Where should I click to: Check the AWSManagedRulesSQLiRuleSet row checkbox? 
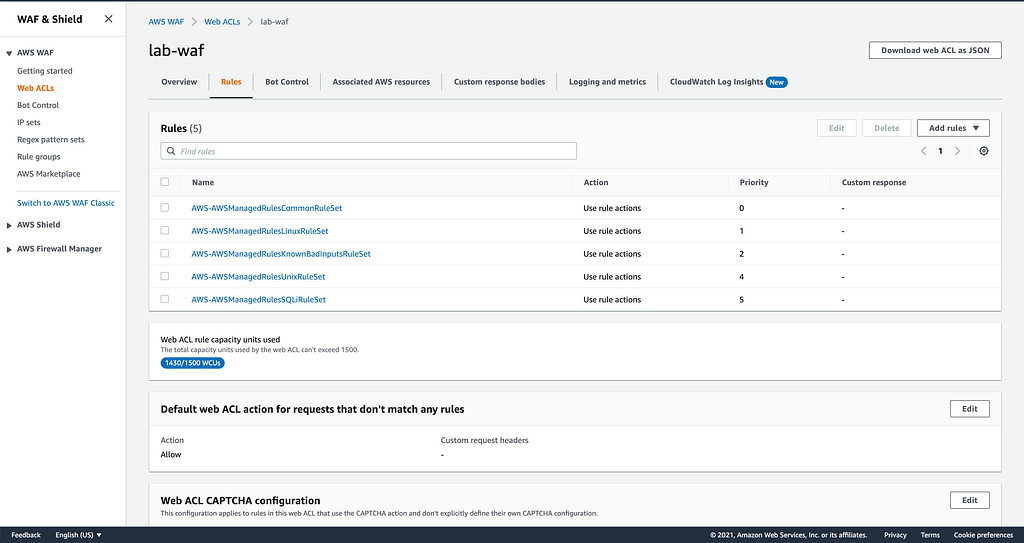point(165,299)
